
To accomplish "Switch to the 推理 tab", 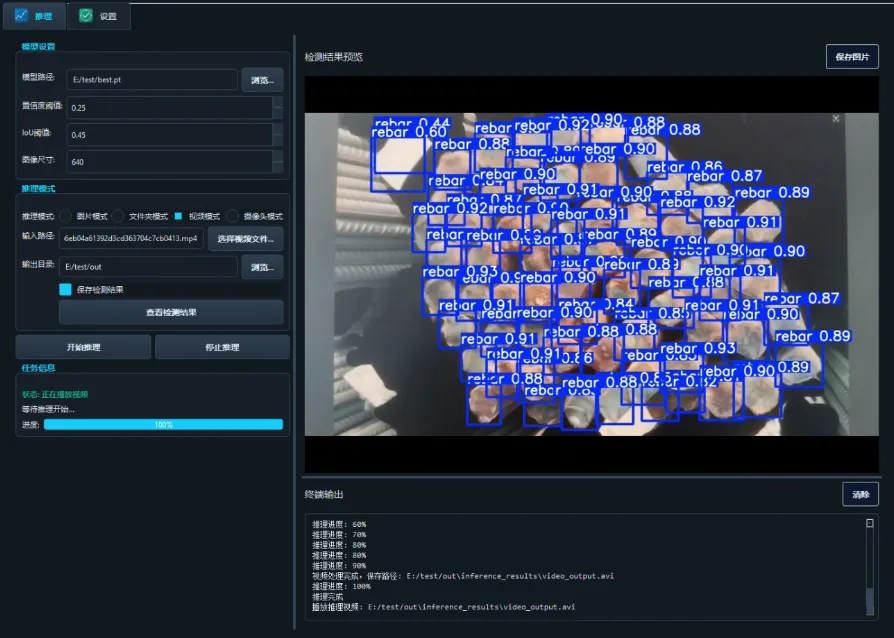I will click(x=35, y=16).
